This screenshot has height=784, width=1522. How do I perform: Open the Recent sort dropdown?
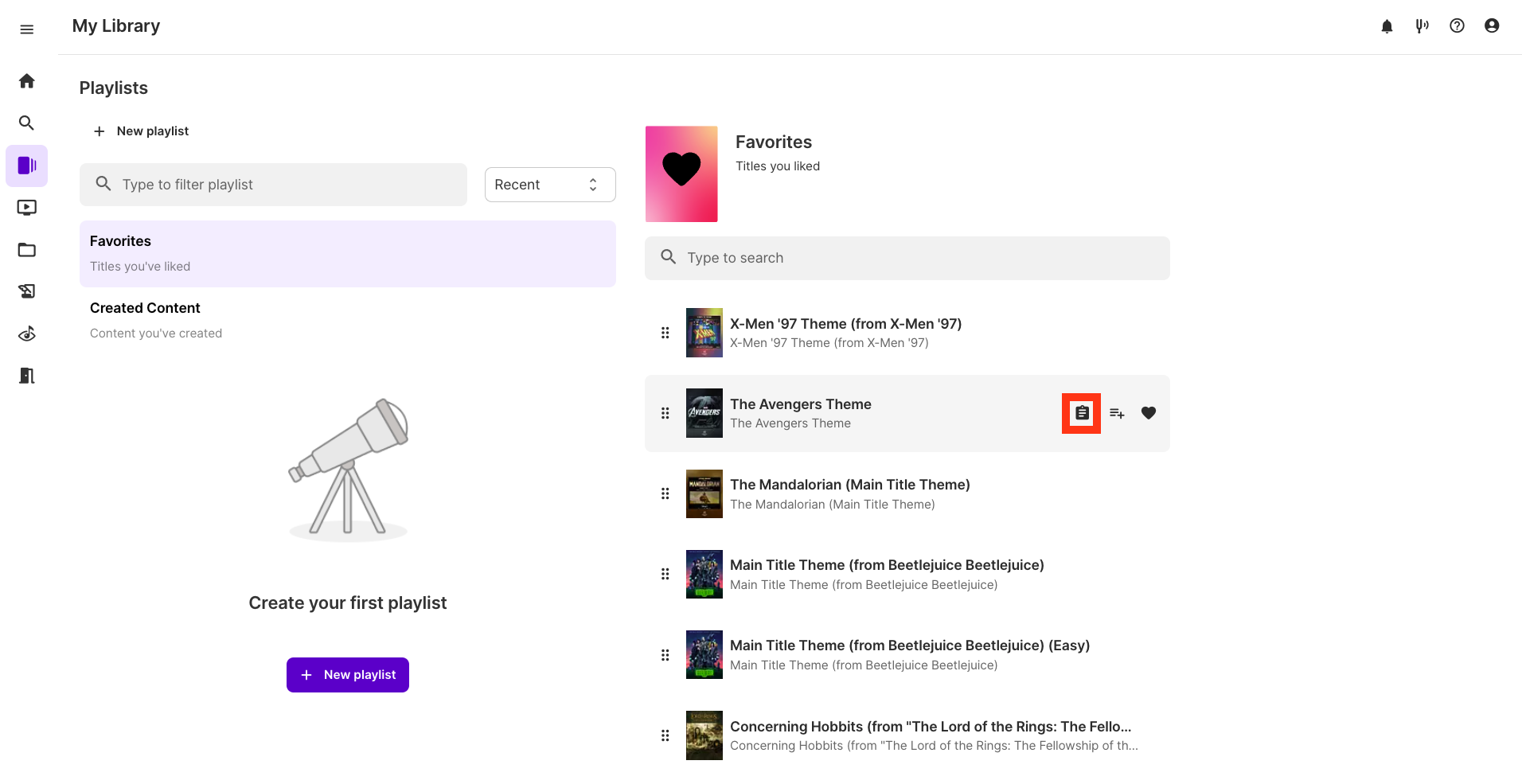549,185
